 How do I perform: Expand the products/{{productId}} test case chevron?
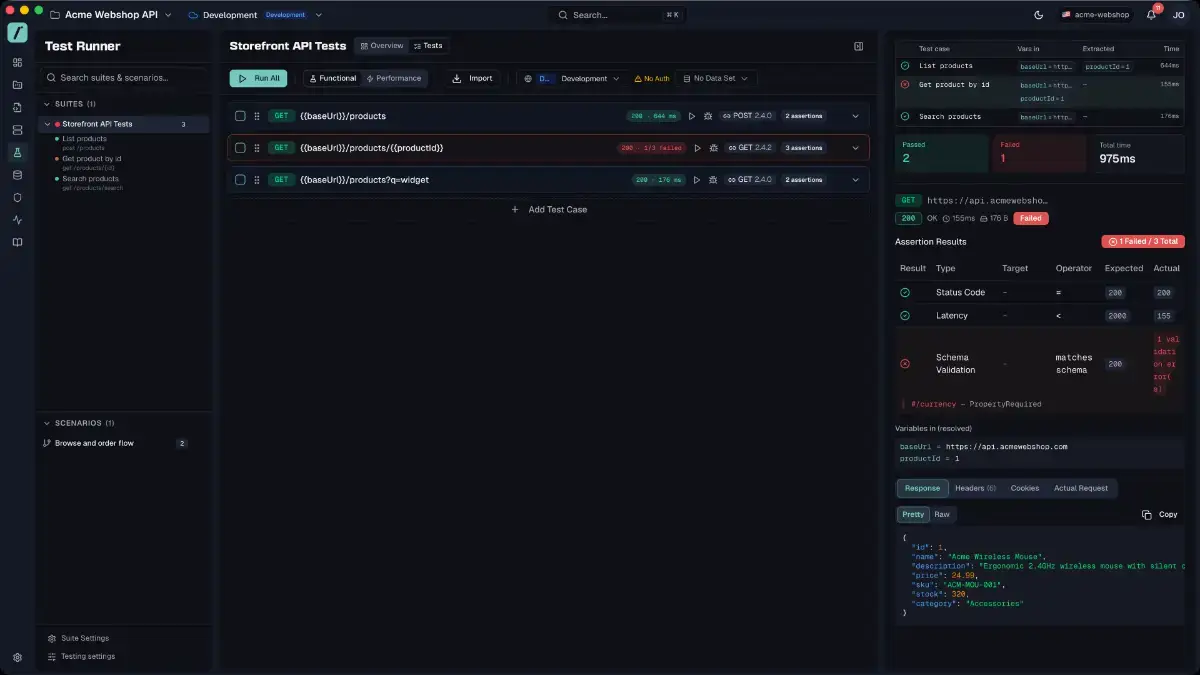click(x=855, y=148)
